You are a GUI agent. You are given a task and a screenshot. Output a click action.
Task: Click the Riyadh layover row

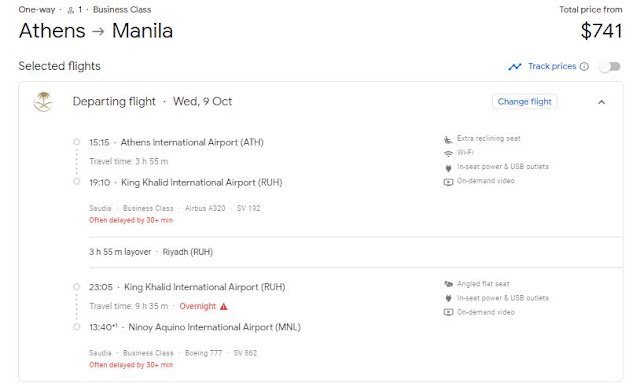[356, 252]
